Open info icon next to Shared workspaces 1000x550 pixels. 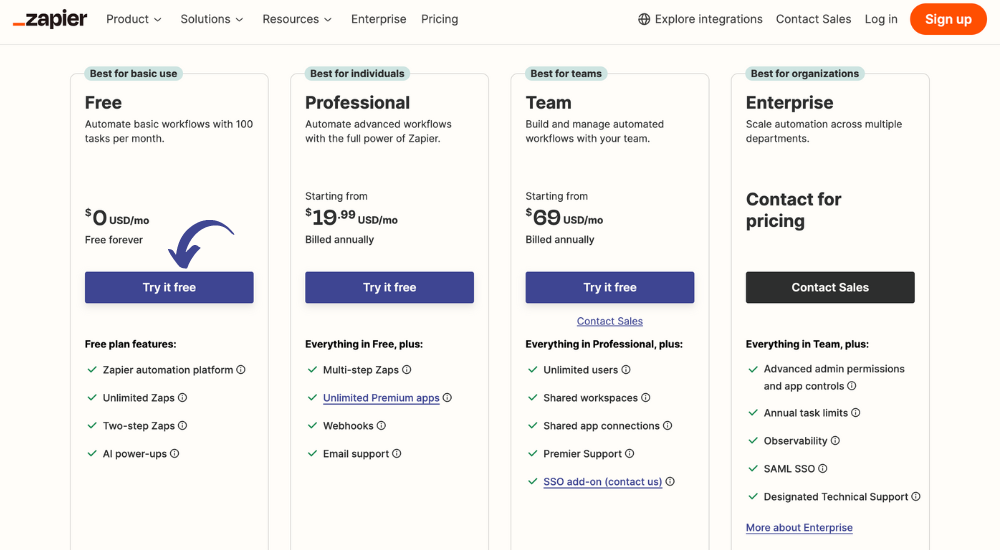pos(646,398)
